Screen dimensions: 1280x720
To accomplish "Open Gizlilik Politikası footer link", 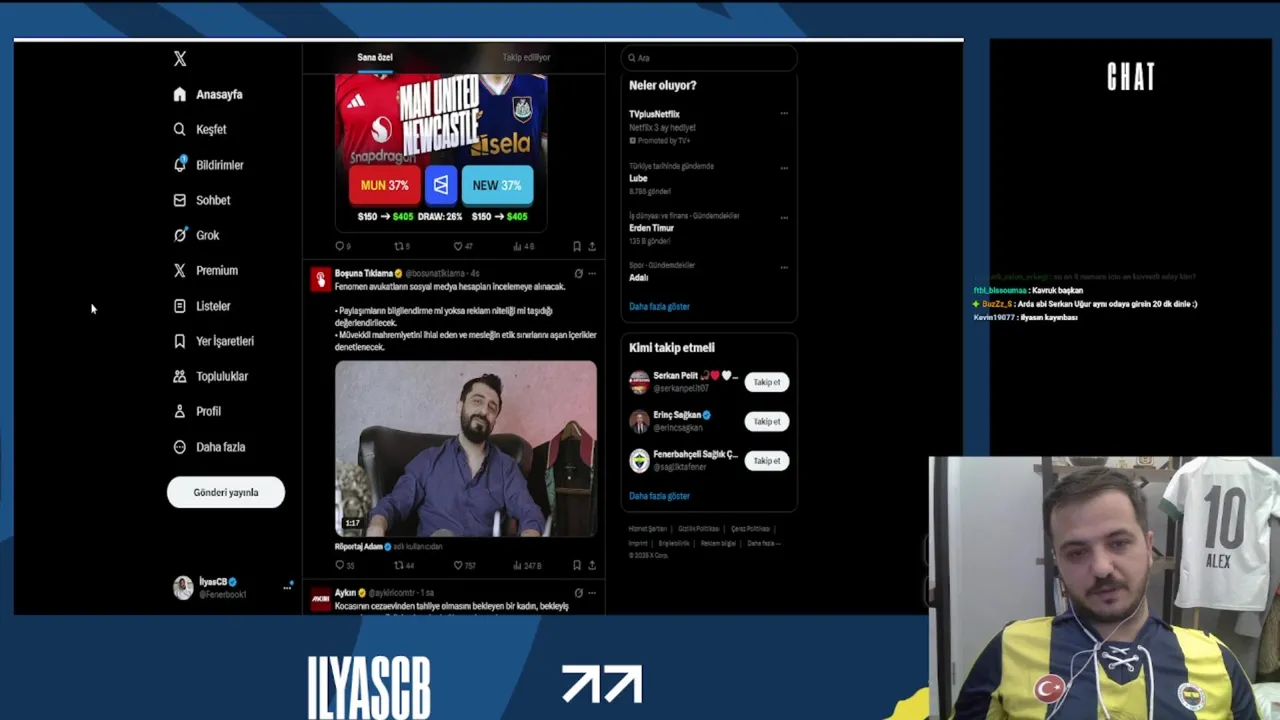I will (x=698, y=529).
